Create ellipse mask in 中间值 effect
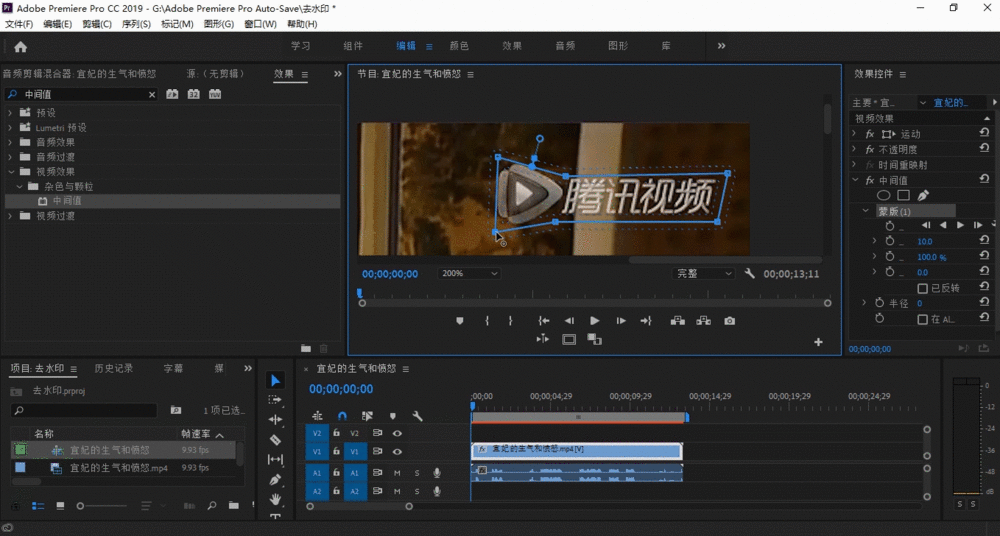 point(883,195)
